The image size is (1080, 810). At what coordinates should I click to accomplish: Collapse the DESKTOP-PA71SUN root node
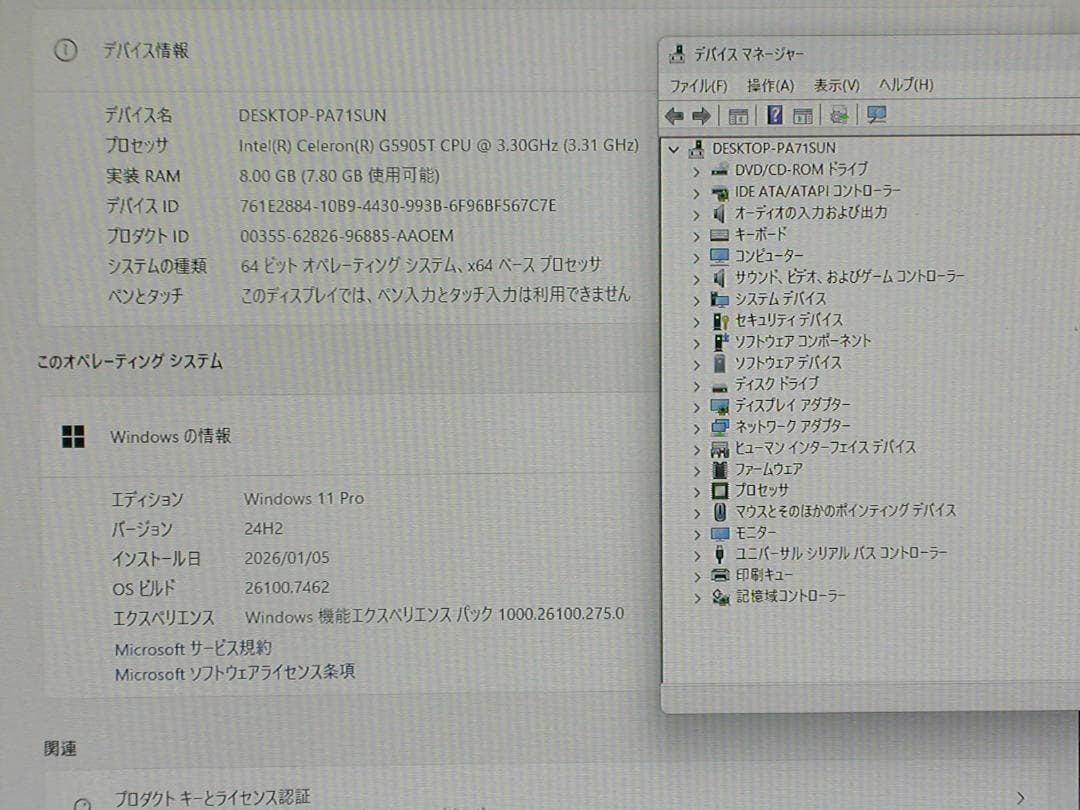674,147
